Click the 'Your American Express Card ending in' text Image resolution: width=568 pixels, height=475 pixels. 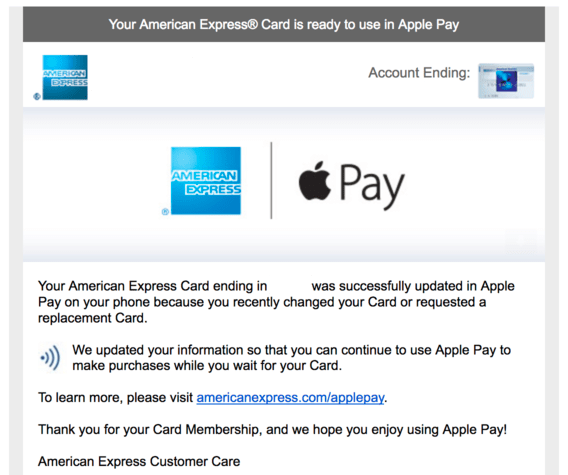[x=153, y=286]
